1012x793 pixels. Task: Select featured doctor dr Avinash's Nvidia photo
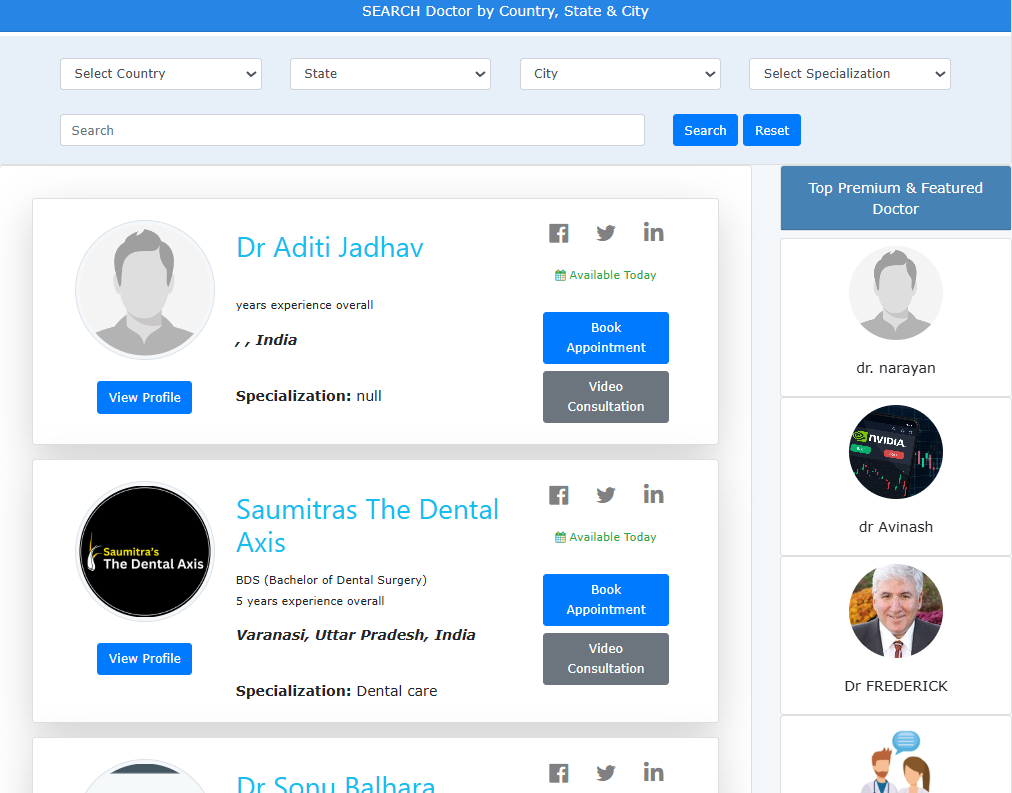pos(896,452)
